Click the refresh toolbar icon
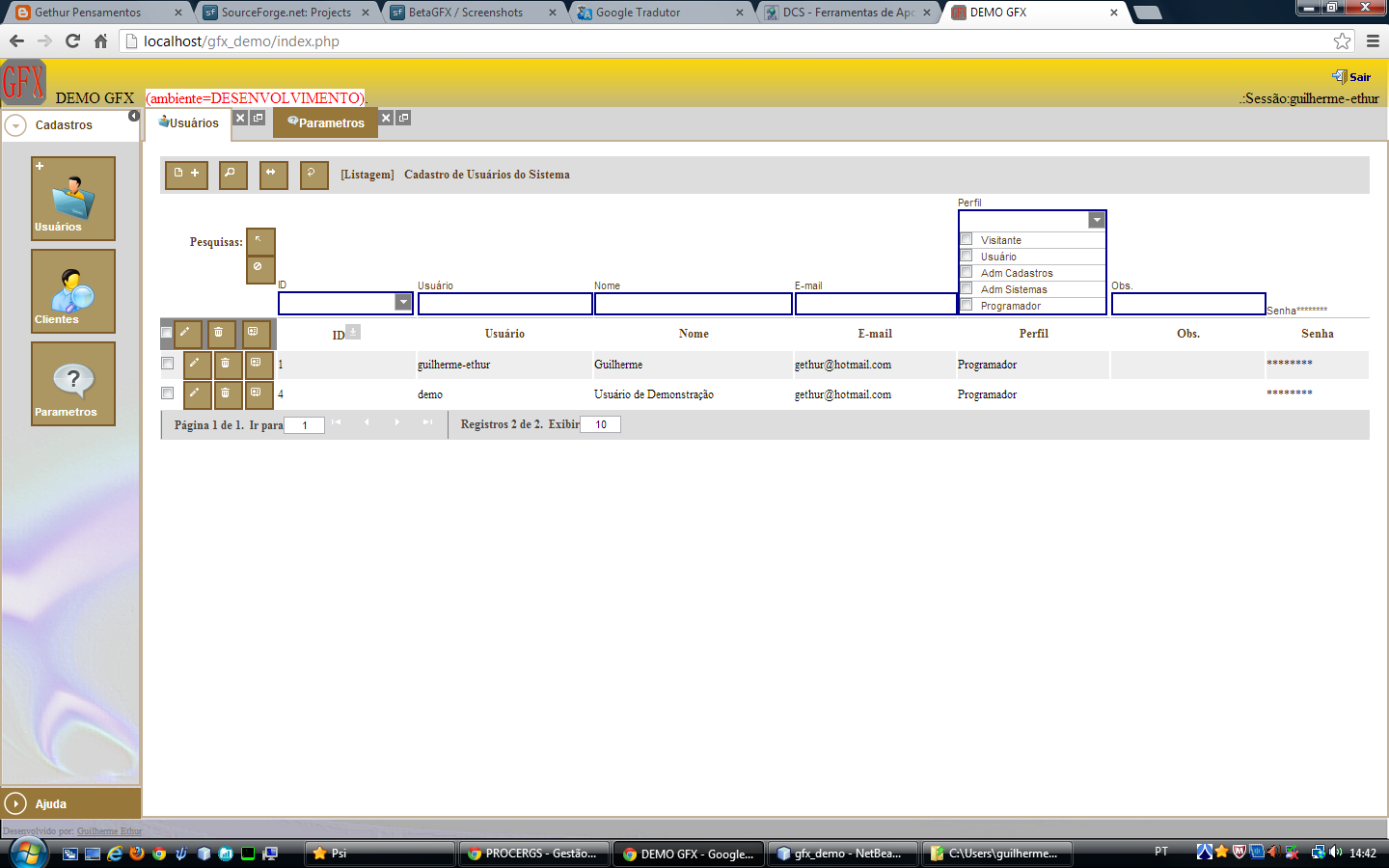Image resolution: width=1389 pixels, height=868 pixels. click(x=313, y=175)
